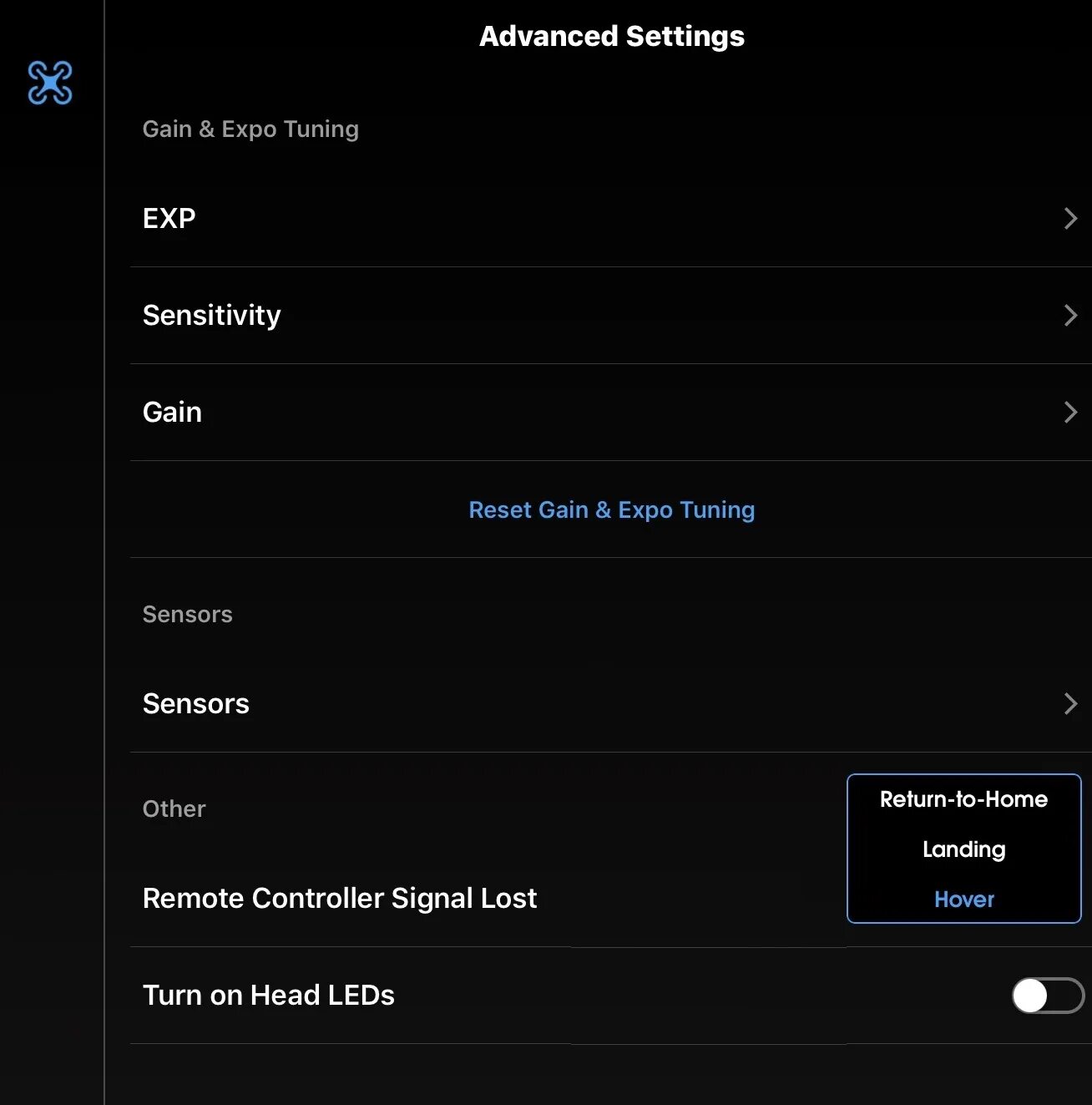
Task: Expand the Sensitivity row chevron
Action: coord(1070,315)
